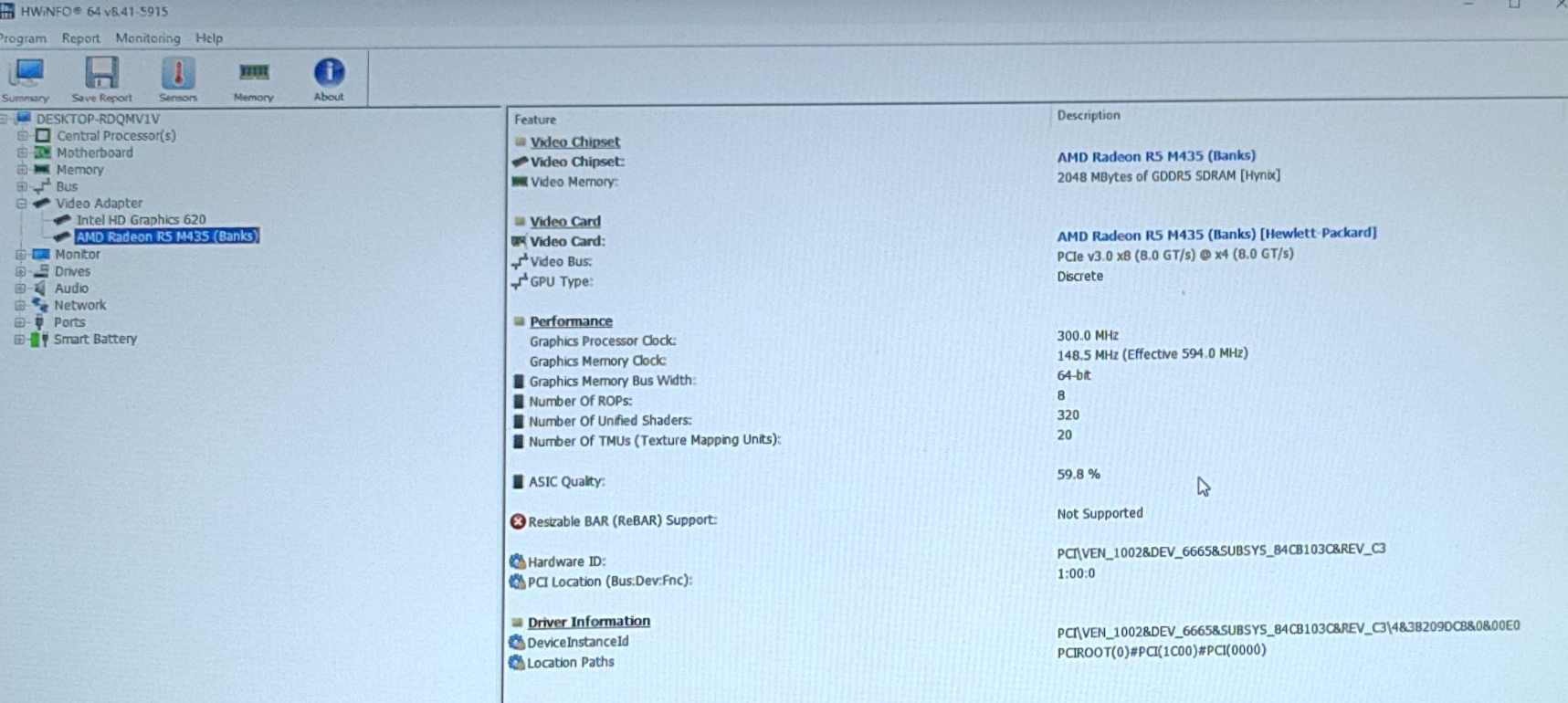1568x703 pixels.
Task: Click the DESKTOP-RDQMV1V computer icon
Action: pyautogui.click(x=24, y=118)
